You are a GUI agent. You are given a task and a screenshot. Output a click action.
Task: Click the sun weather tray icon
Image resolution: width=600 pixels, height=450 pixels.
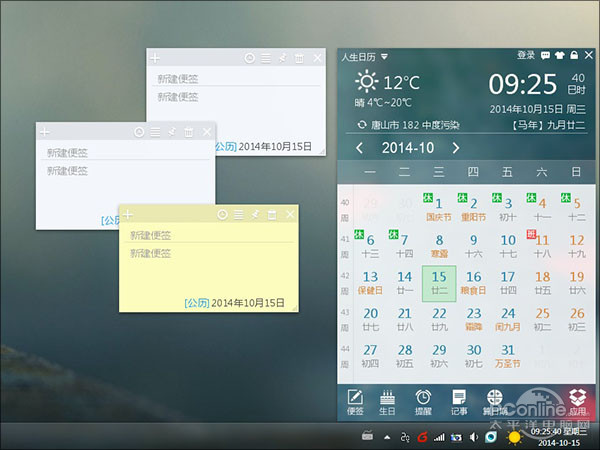click(x=514, y=437)
